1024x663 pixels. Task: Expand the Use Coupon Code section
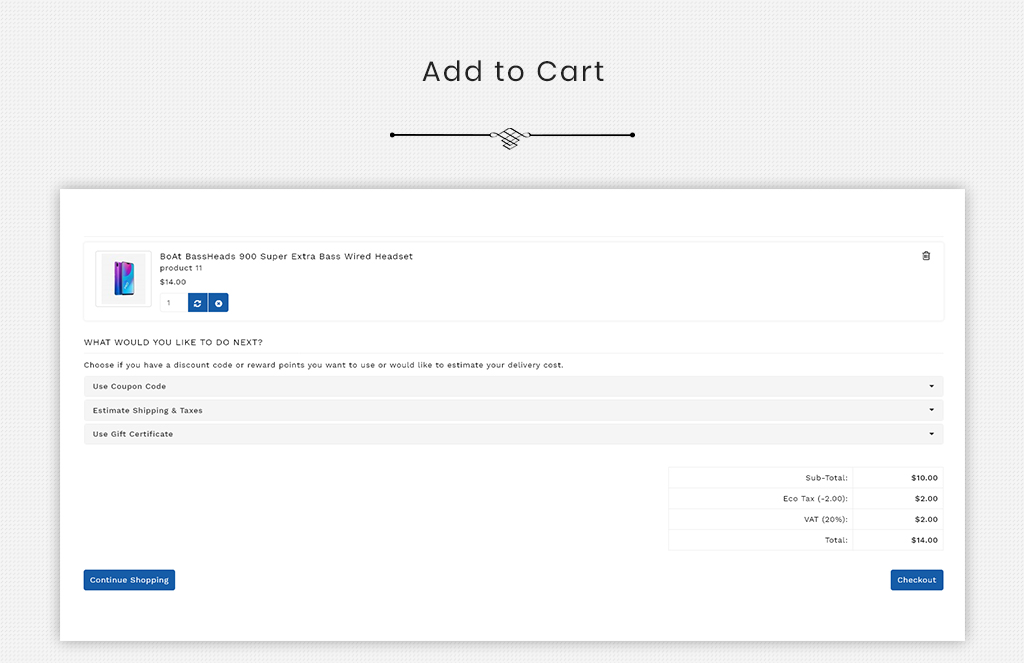pyautogui.click(x=130, y=386)
